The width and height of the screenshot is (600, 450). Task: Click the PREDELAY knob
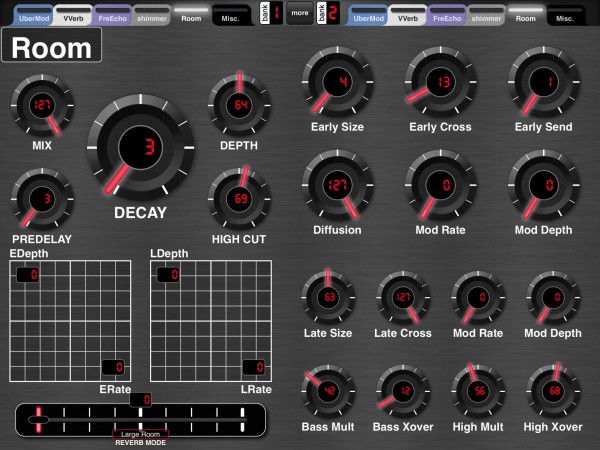[42, 199]
